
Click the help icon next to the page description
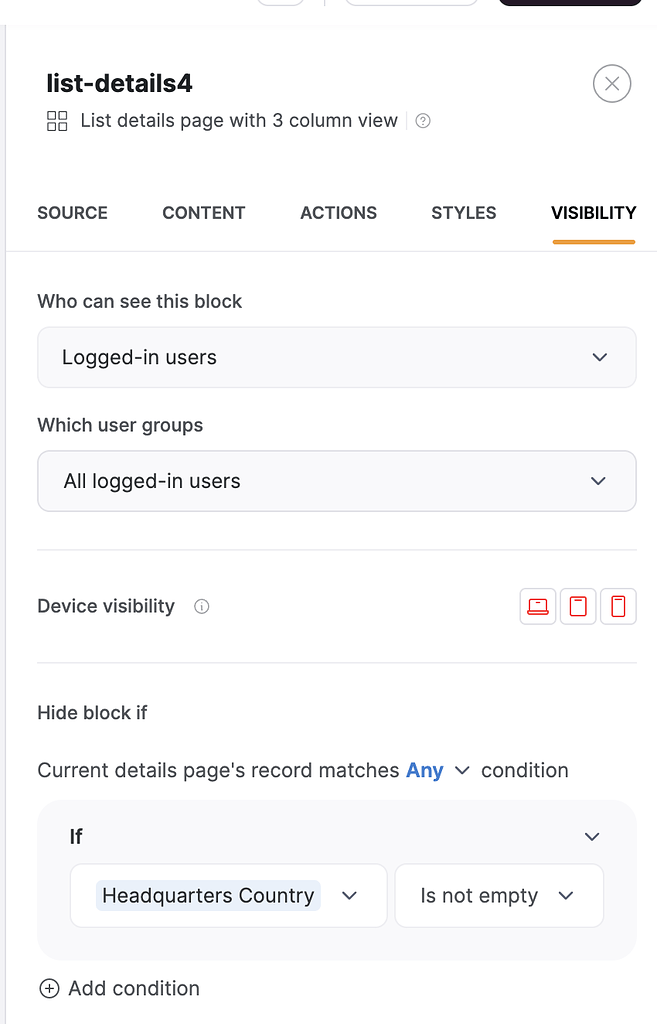[x=421, y=120]
